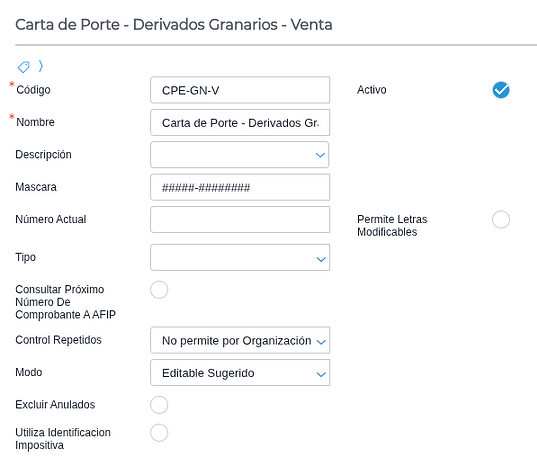The width and height of the screenshot is (537, 457).
Task: Click the Carta de Porte page title
Action: pos(174,25)
